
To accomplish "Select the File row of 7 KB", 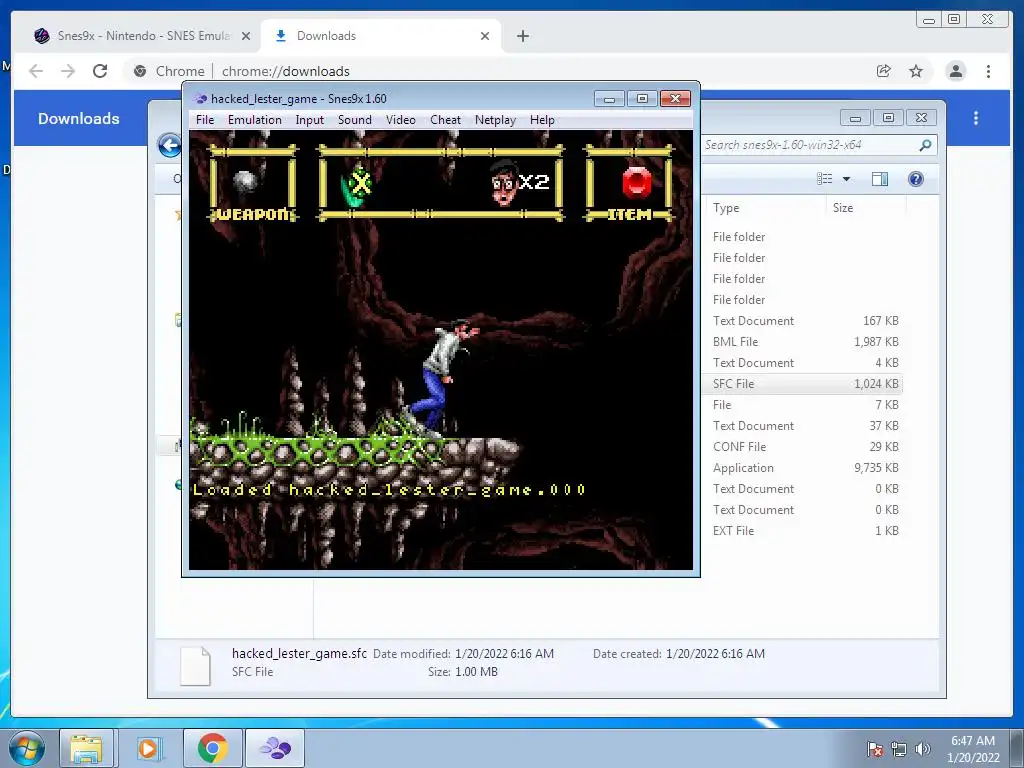I will pyautogui.click(x=805, y=405).
